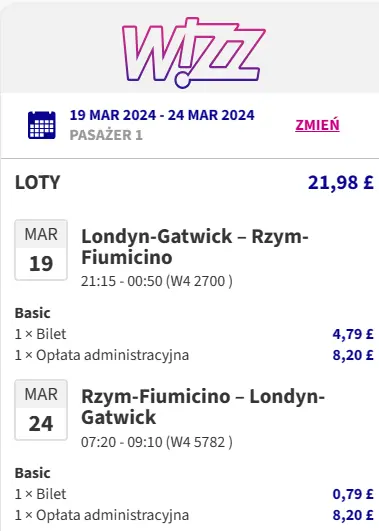
Task: Click the return Opłata administracyjna fee 8,20 £
Action: [353, 515]
